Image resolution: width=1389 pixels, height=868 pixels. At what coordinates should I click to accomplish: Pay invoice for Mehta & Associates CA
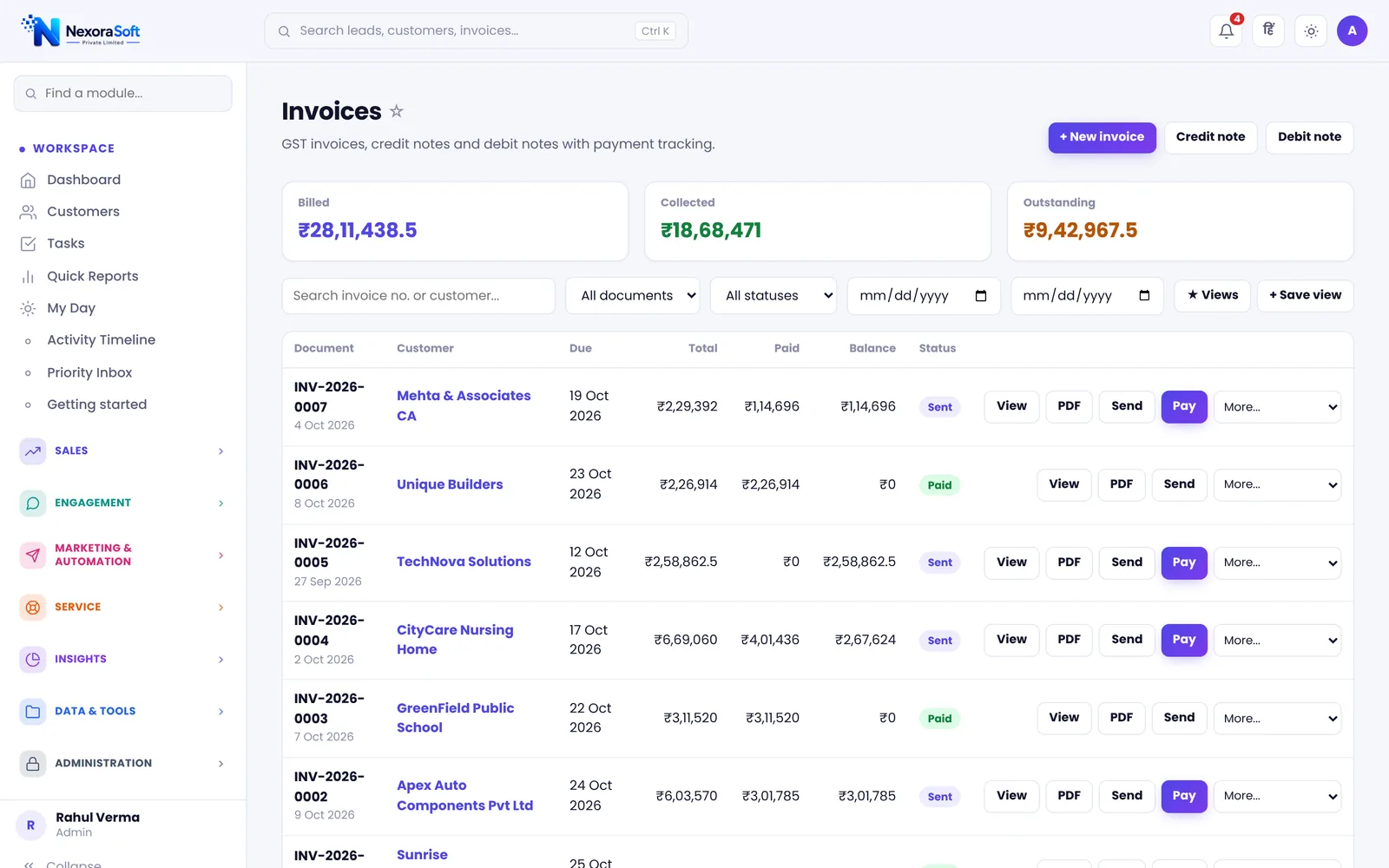(x=1184, y=406)
